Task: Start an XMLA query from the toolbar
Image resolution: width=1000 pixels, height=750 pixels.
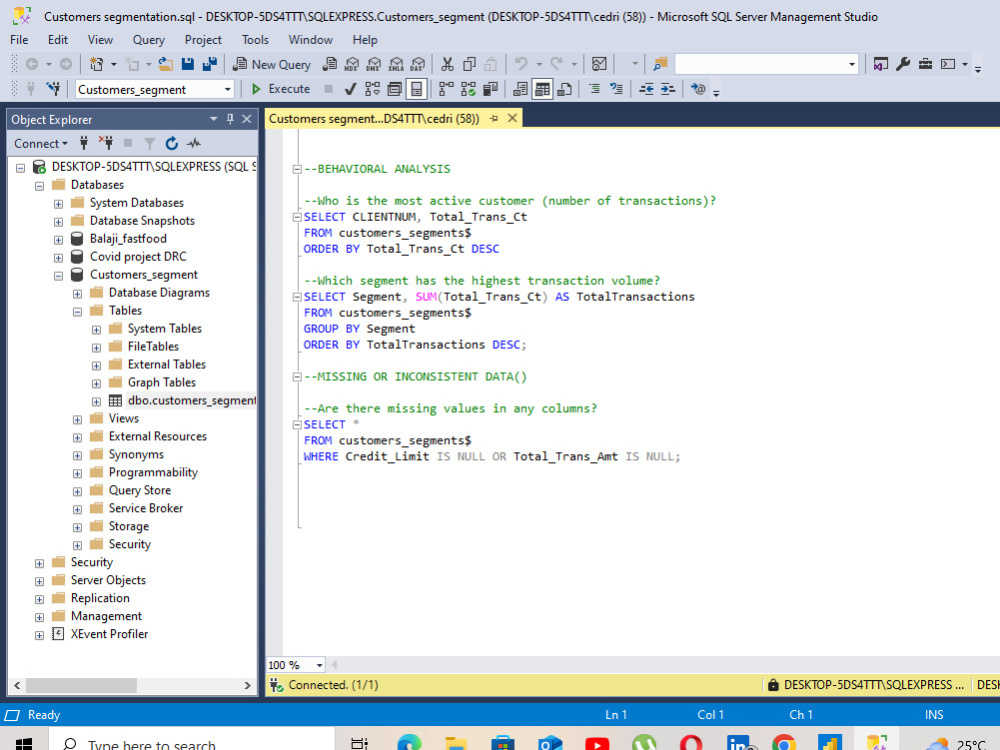Action: tap(396, 64)
